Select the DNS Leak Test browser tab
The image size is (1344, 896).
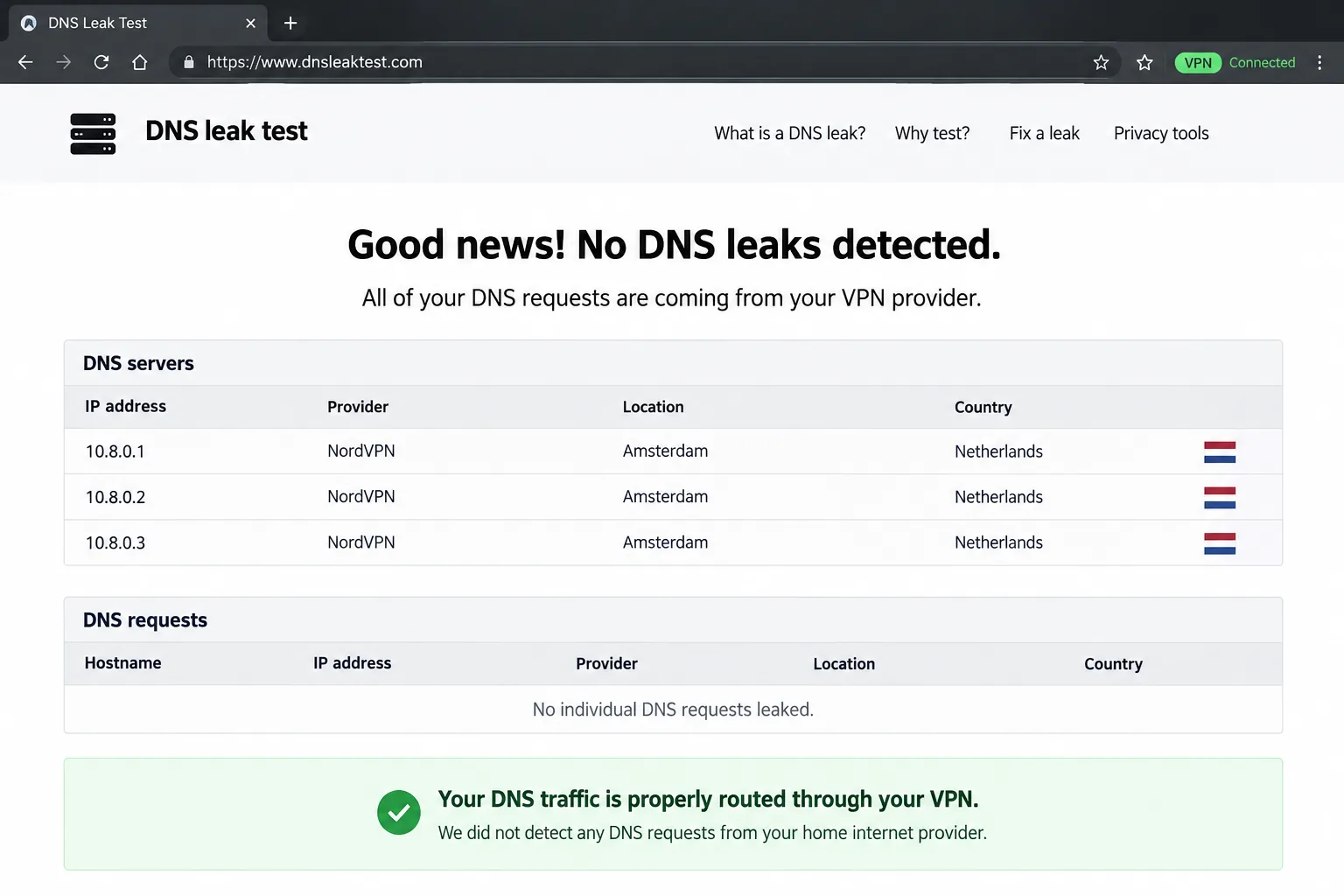tap(138, 23)
